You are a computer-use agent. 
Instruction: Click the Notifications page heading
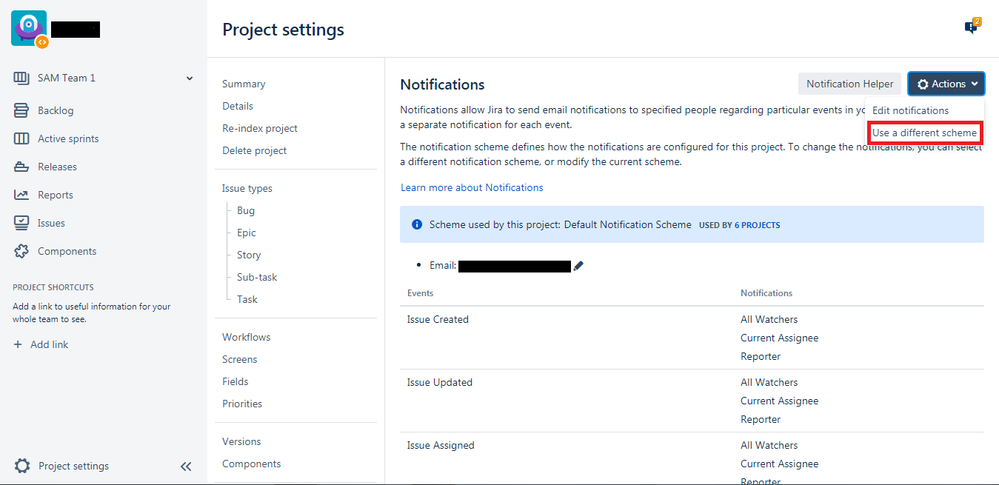(442, 84)
